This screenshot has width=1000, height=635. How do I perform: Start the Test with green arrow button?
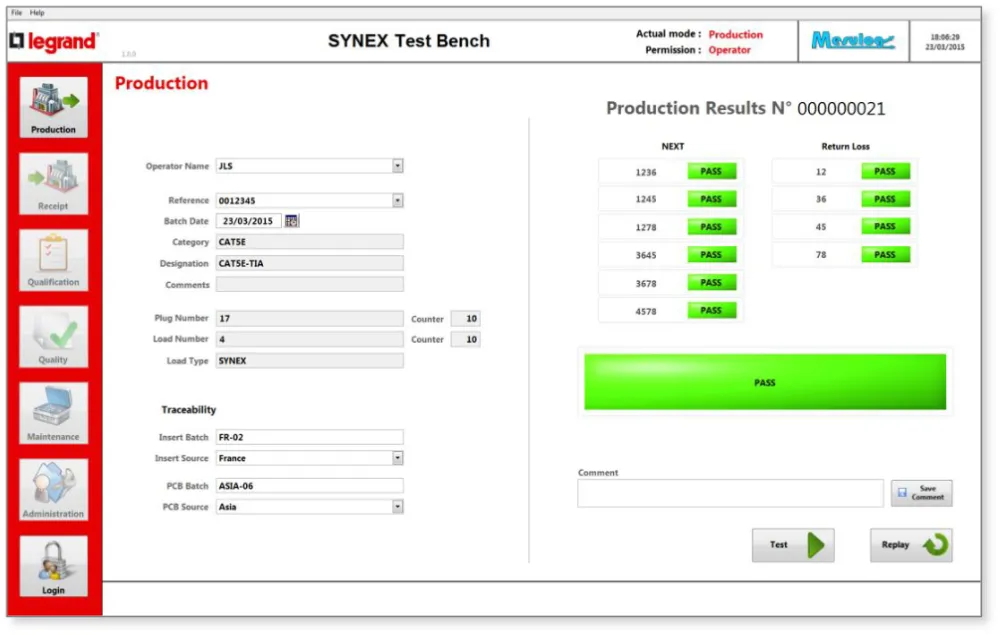coord(793,545)
